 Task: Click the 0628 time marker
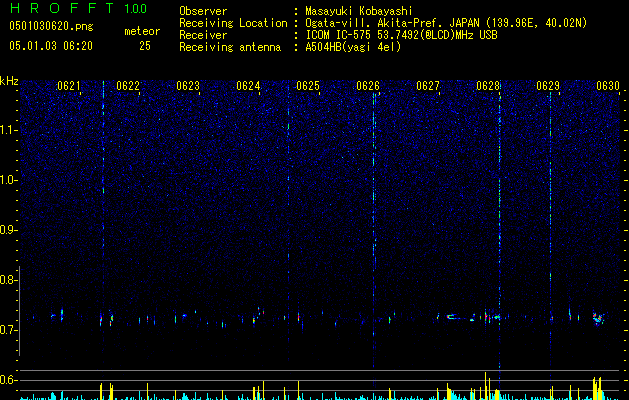coord(488,86)
